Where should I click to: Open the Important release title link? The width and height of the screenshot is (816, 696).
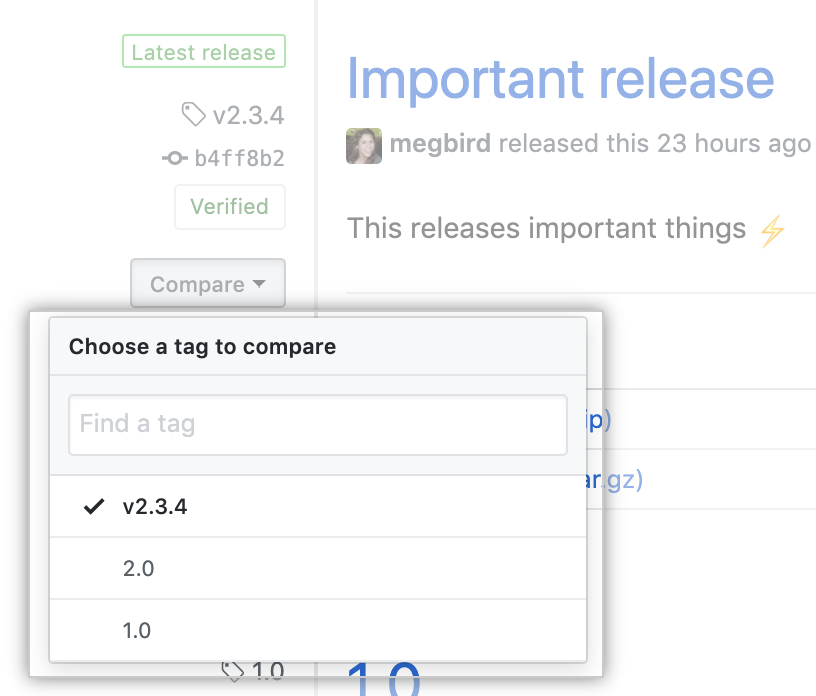pyautogui.click(x=560, y=79)
